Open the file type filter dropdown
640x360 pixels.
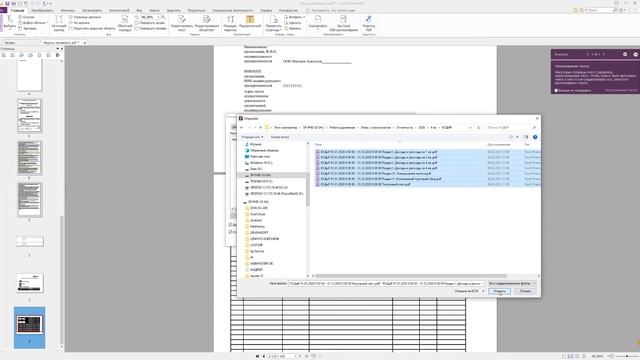[512, 283]
